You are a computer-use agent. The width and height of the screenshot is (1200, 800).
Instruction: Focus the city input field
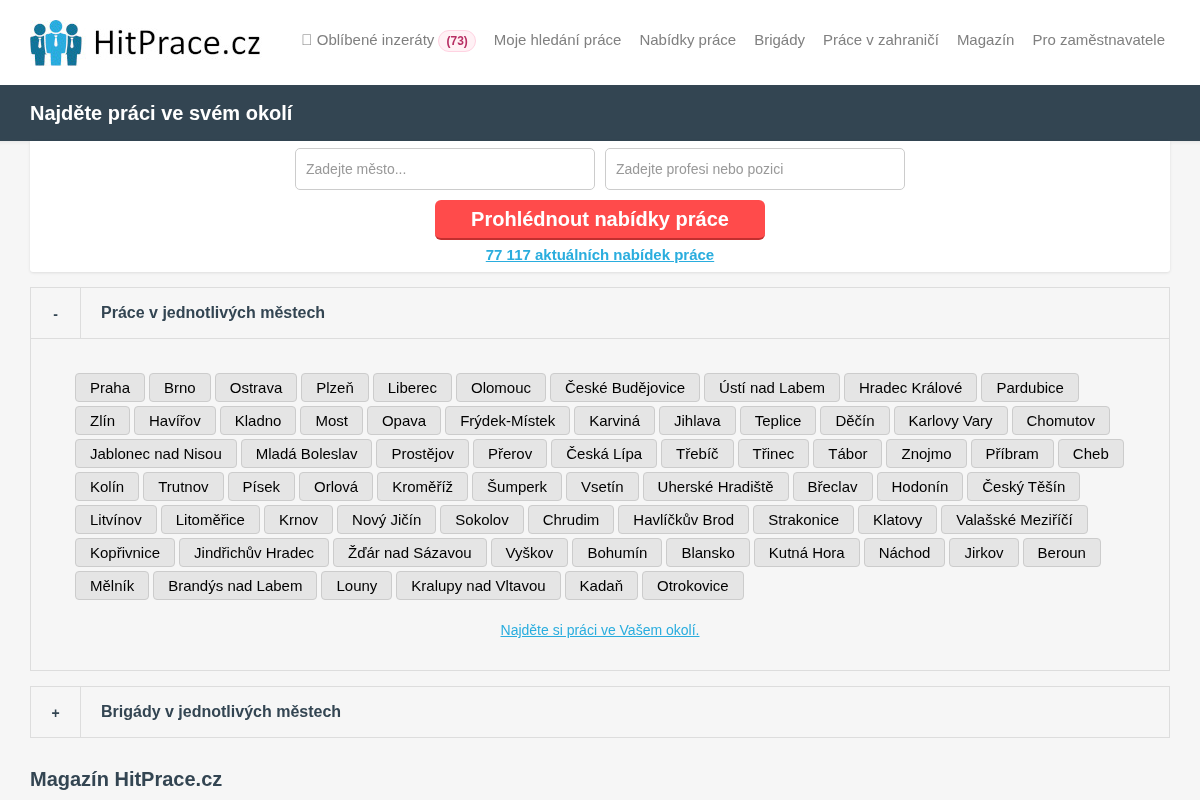445,169
